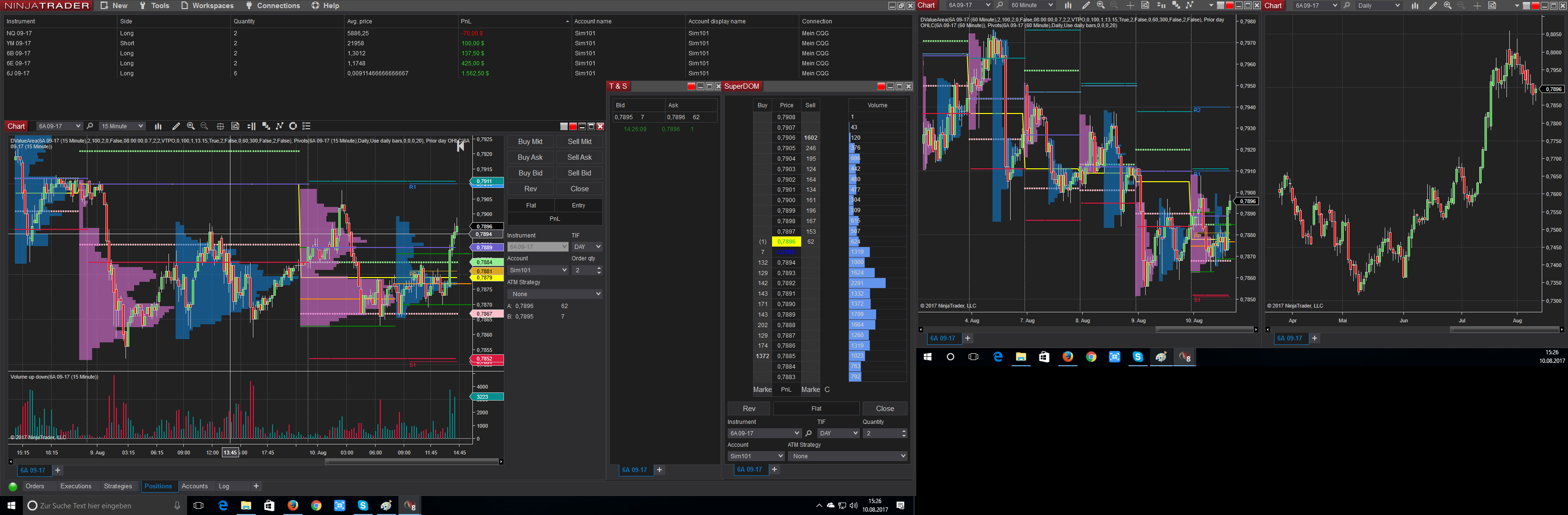Screen dimensions: 1568x515
Task: Open bar style icon in the Daily chart
Action: 1415,5
